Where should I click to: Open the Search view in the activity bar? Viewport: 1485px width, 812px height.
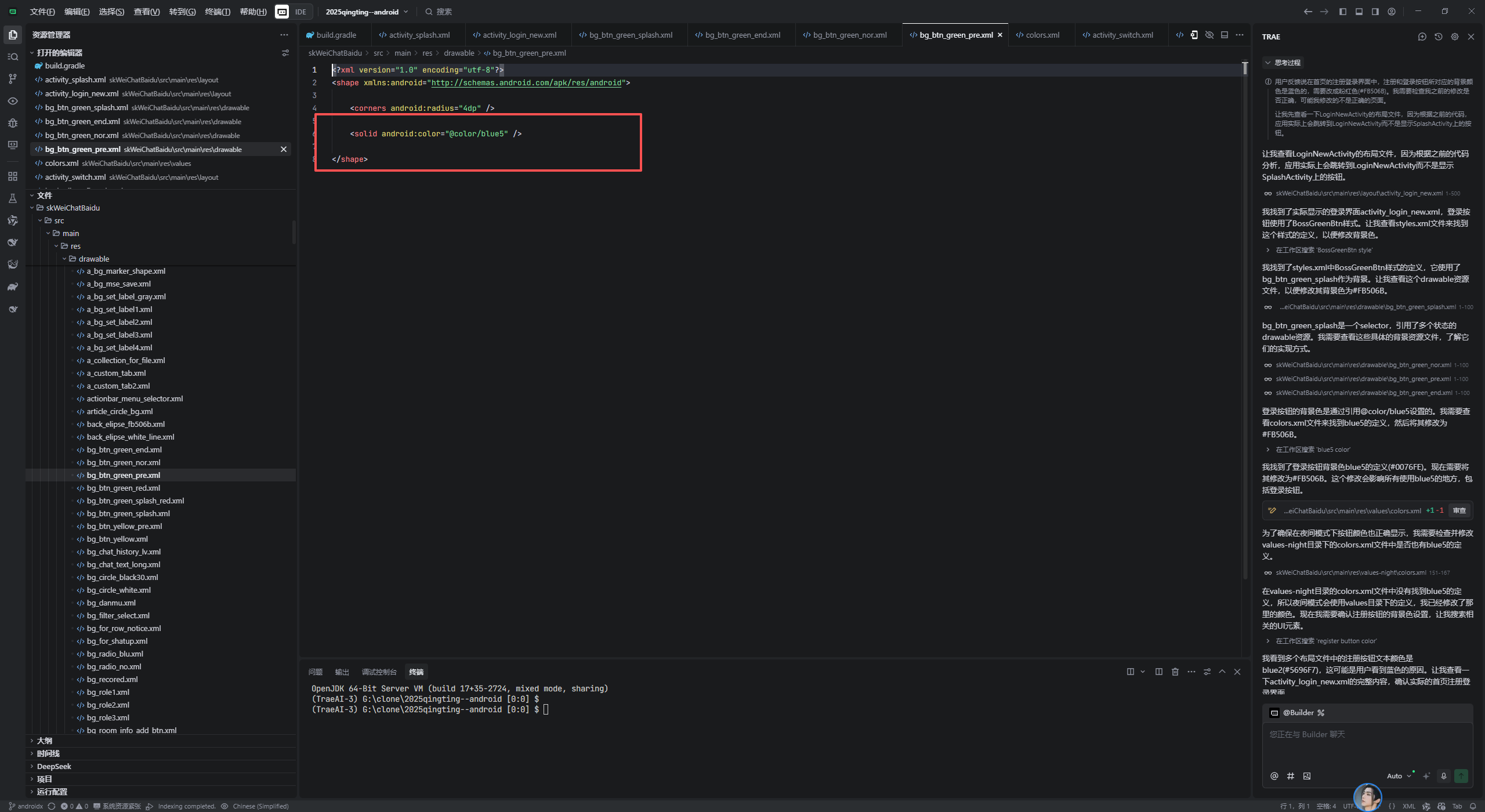[x=13, y=57]
